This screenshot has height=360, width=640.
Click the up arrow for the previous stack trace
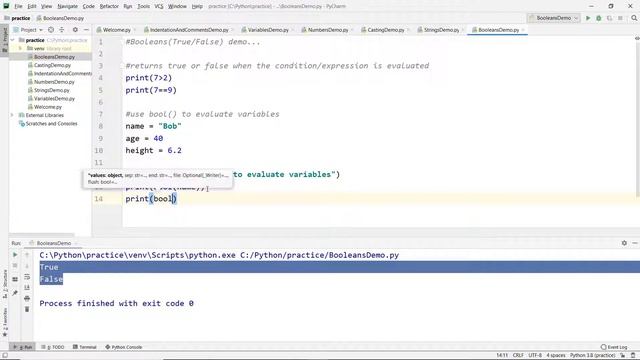27,255
